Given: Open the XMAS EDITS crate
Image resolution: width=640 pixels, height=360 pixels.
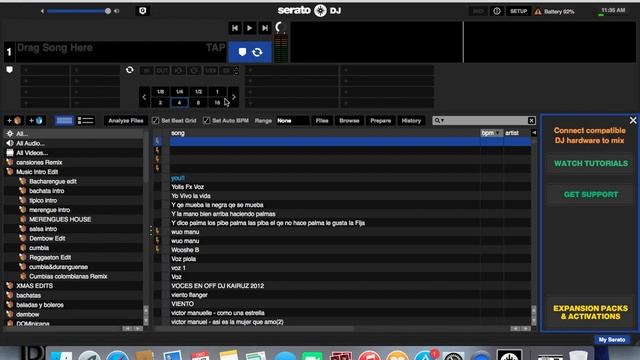Looking at the screenshot, I should point(34,286).
